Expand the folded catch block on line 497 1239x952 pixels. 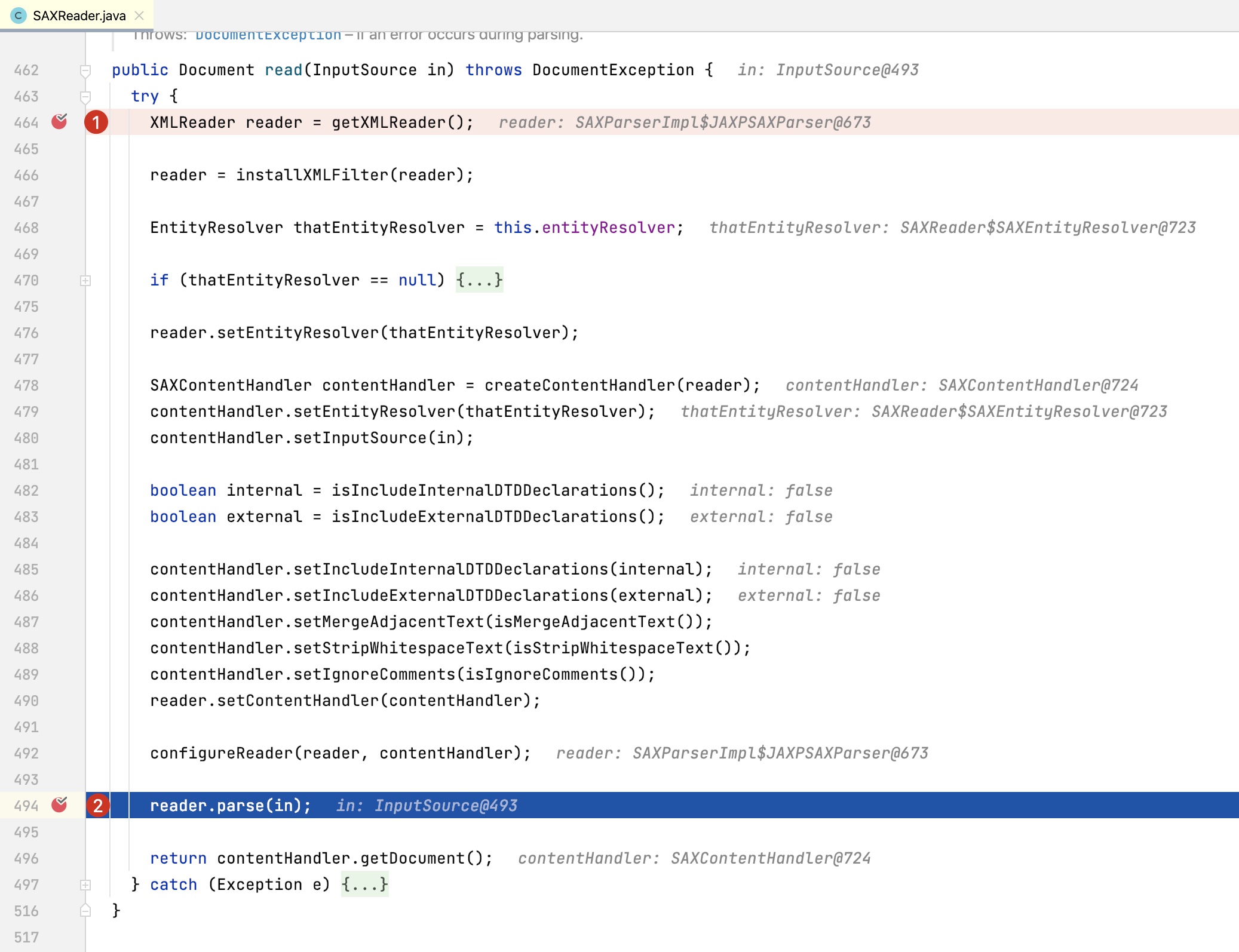coord(85,885)
